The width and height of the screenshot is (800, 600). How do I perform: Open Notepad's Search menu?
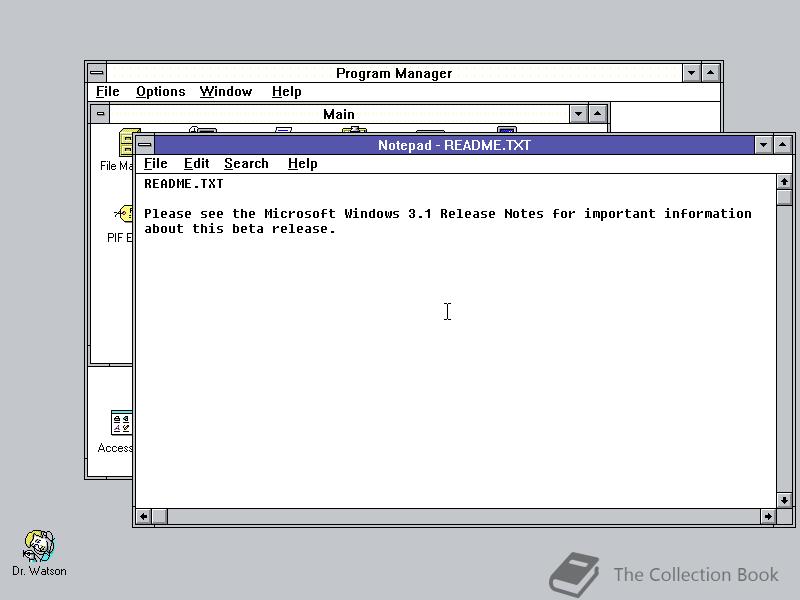pos(246,164)
